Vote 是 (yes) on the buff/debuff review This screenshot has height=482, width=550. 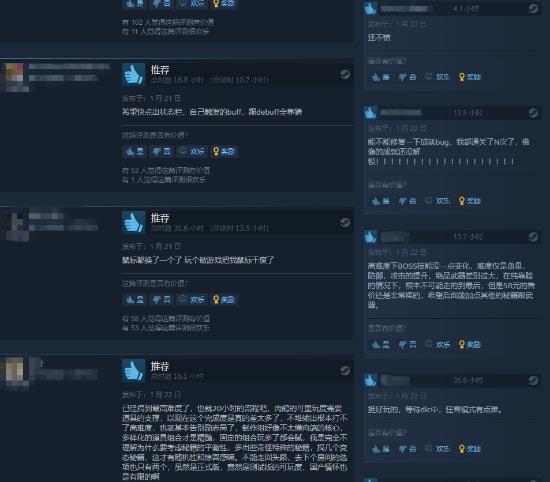(x=135, y=152)
